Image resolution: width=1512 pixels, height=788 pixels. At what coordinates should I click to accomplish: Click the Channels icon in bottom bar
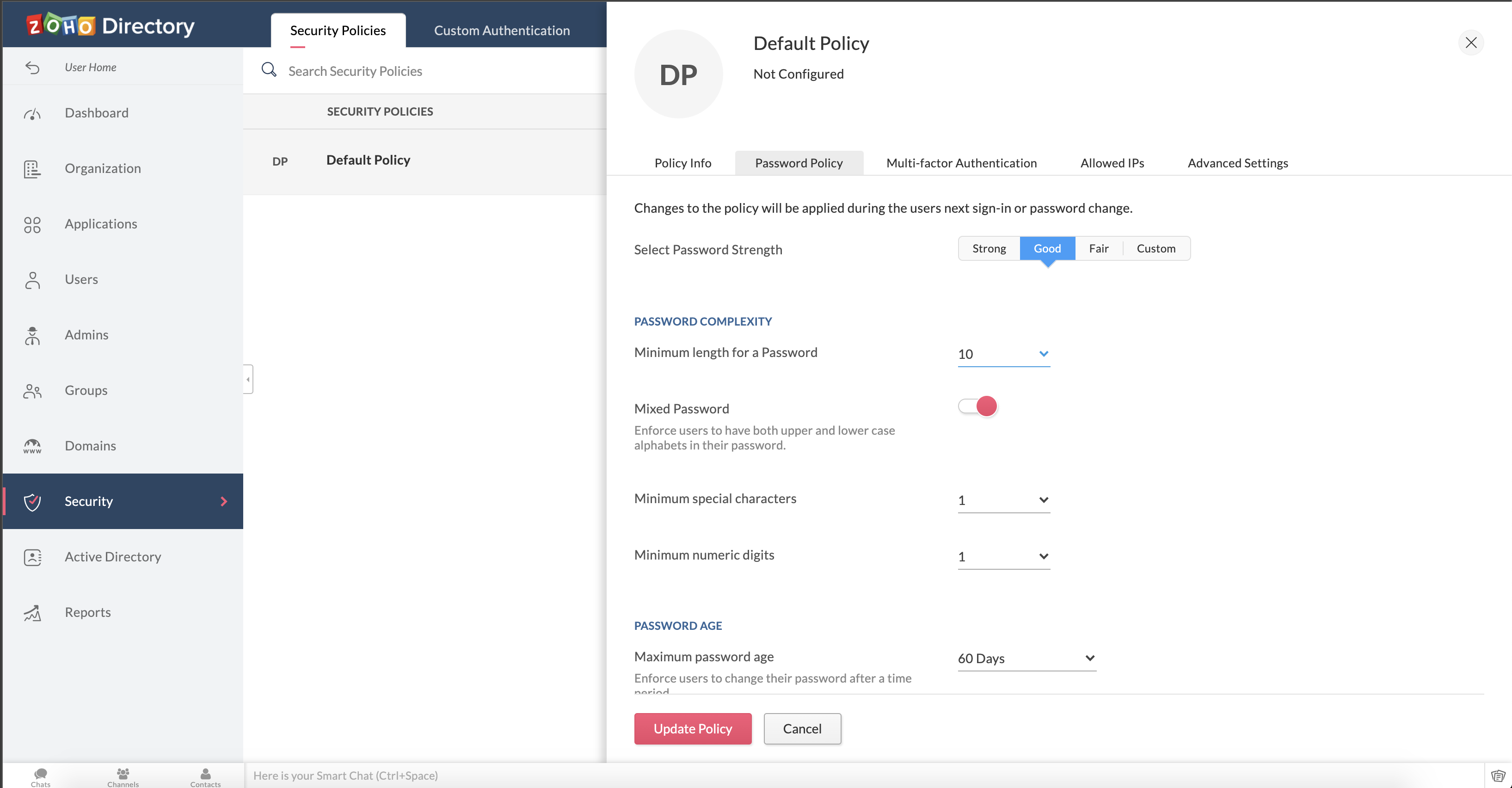point(123,773)
